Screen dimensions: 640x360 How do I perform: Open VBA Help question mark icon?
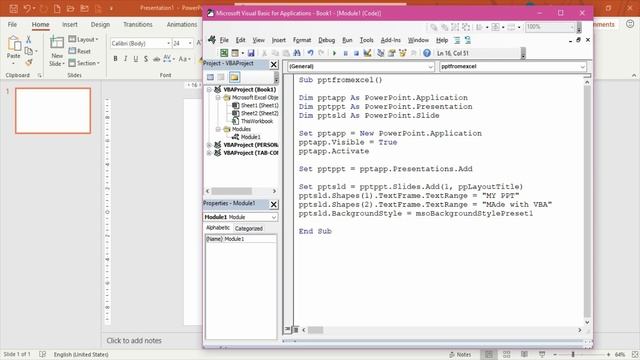tap(427, 53)
